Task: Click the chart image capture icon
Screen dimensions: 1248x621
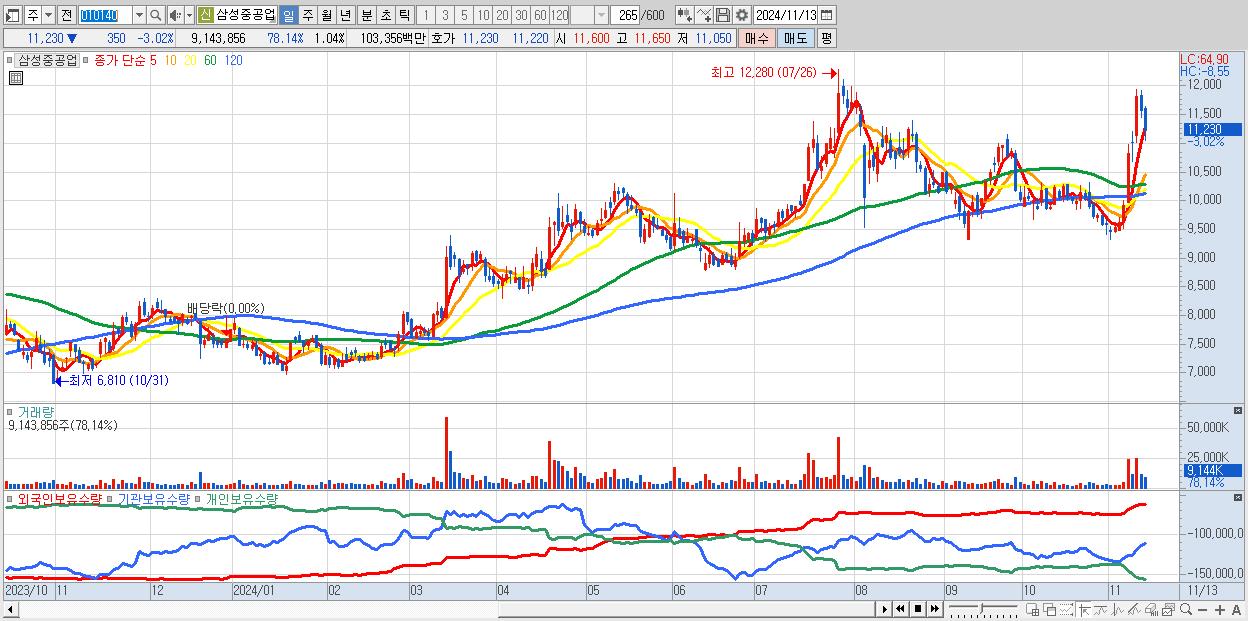Action: 1168,609
